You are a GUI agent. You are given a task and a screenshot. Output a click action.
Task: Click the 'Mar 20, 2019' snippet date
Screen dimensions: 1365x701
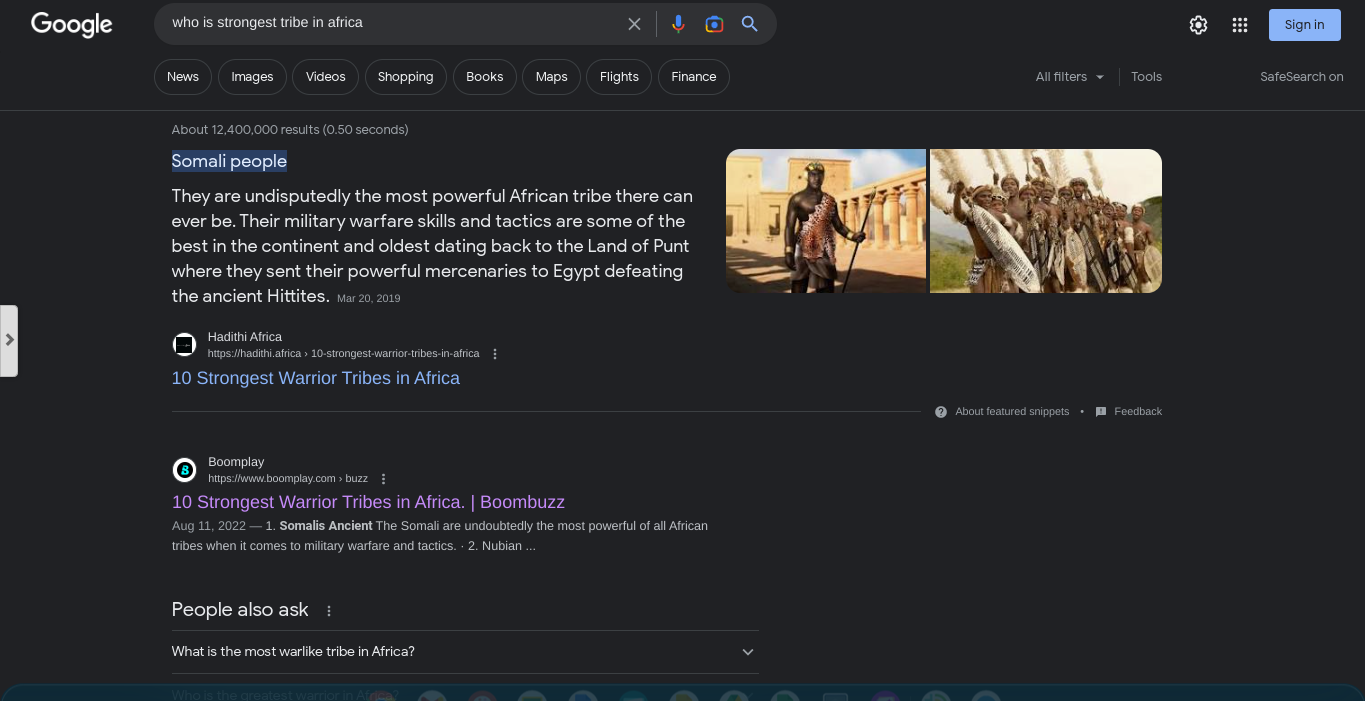368,299
